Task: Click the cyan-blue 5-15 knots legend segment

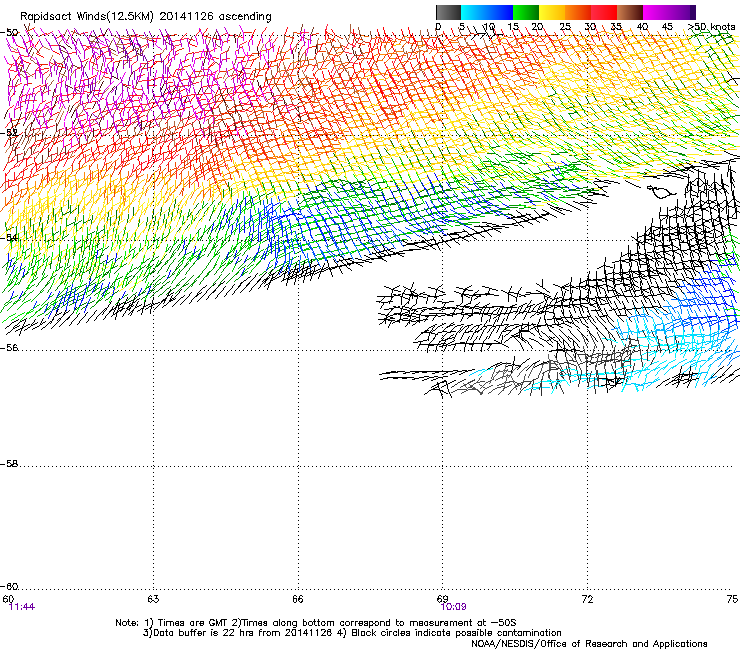Action: pyautogui.click(x=487, y=12)
